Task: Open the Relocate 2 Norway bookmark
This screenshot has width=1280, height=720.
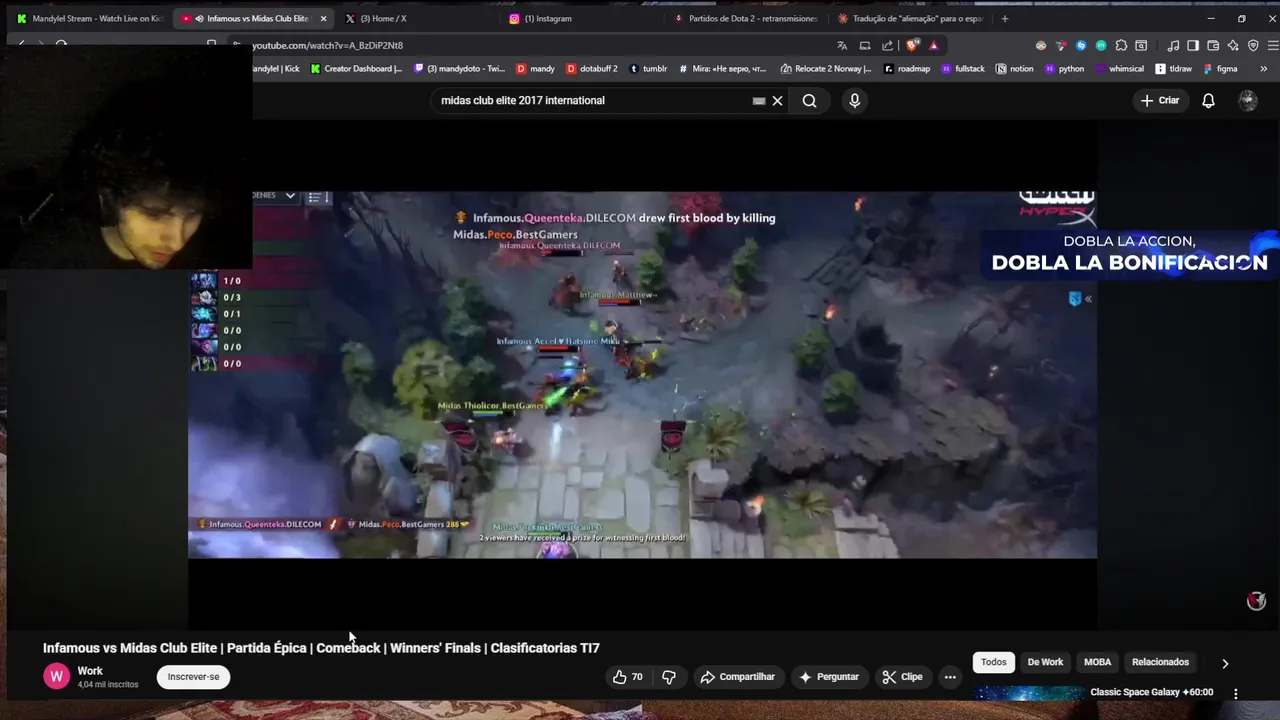Action: pyautogui.click(x=826, y=69)
